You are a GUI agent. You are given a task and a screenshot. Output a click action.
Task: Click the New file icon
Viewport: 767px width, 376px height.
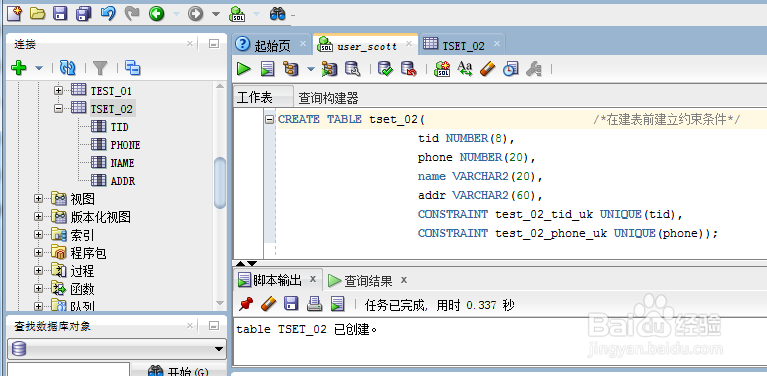[14, 13]
